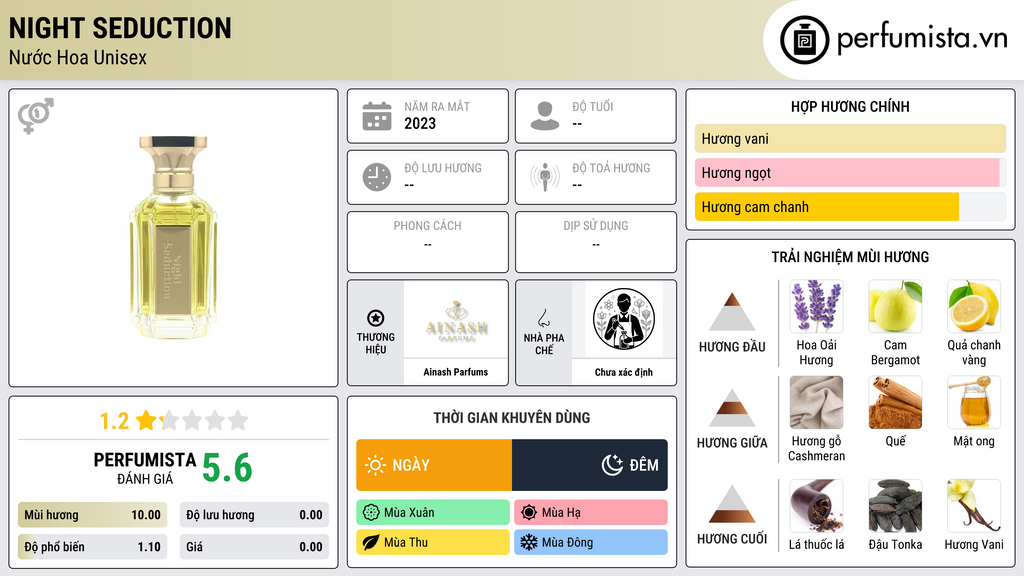This screenshot has height=576, width=1024.
Task: Select the Hương gỗ Cashmeran image
Action: tap(816, 402)
